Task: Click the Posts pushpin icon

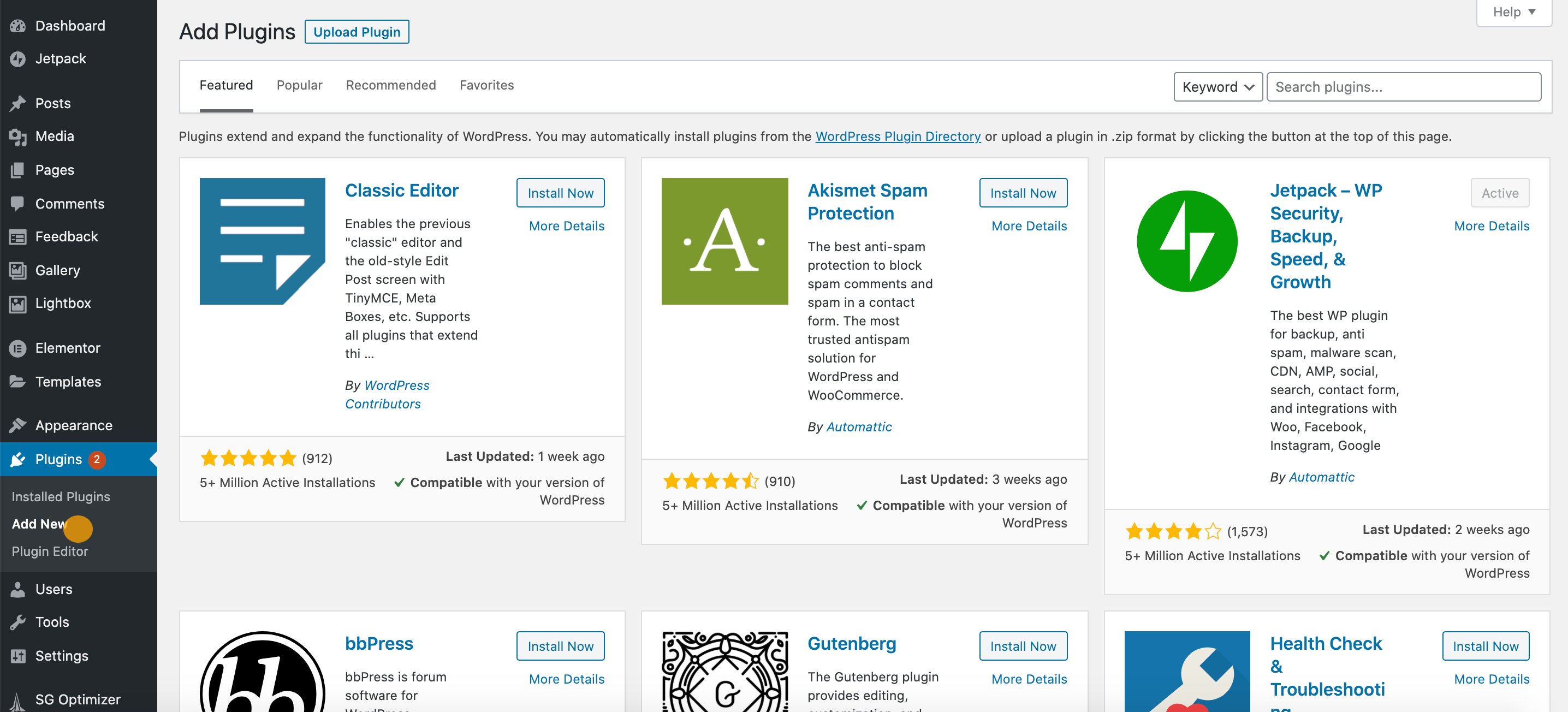Action: tap(17, 103)
